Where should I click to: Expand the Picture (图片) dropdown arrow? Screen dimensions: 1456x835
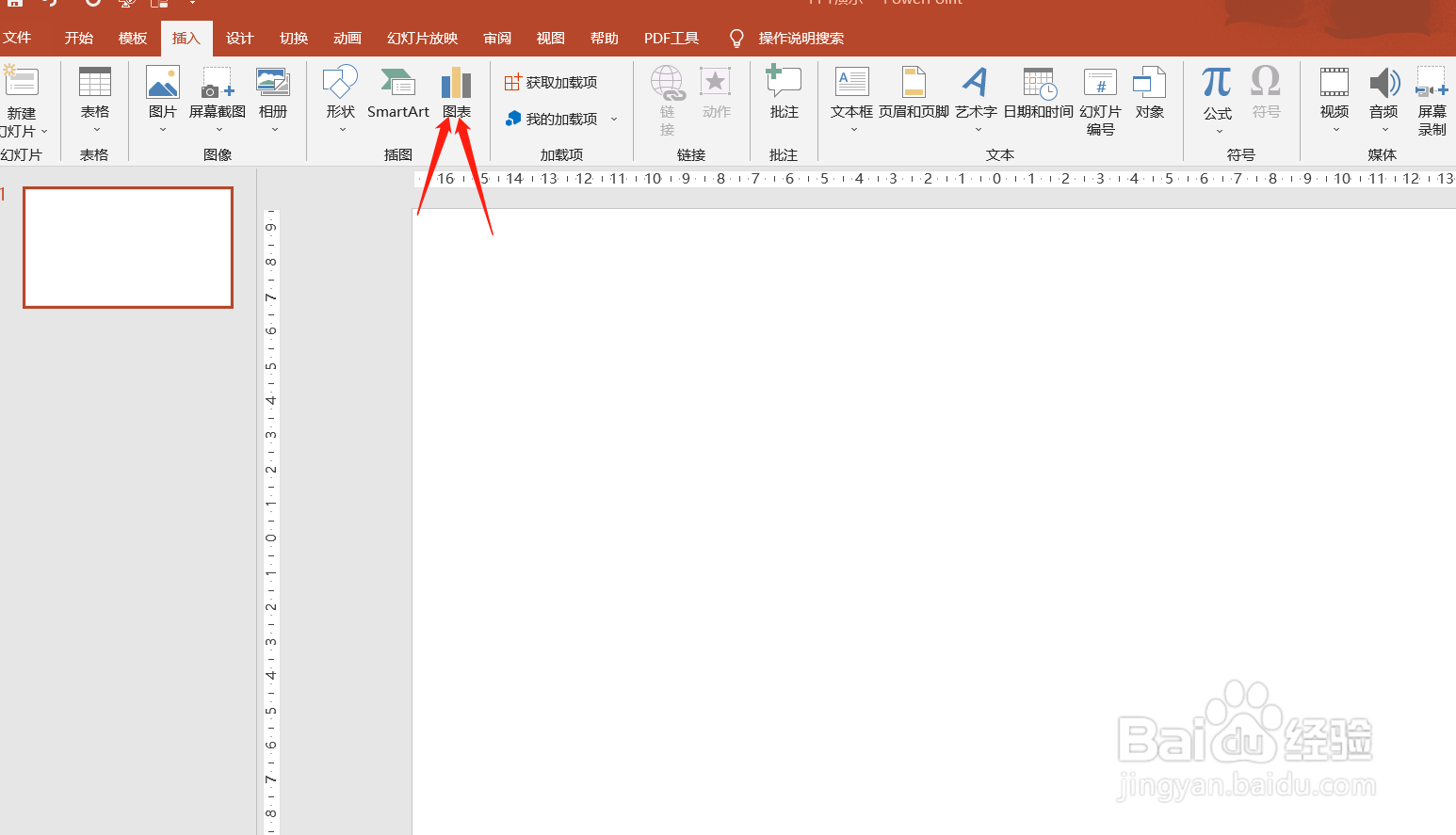click(x=163, y=130)
